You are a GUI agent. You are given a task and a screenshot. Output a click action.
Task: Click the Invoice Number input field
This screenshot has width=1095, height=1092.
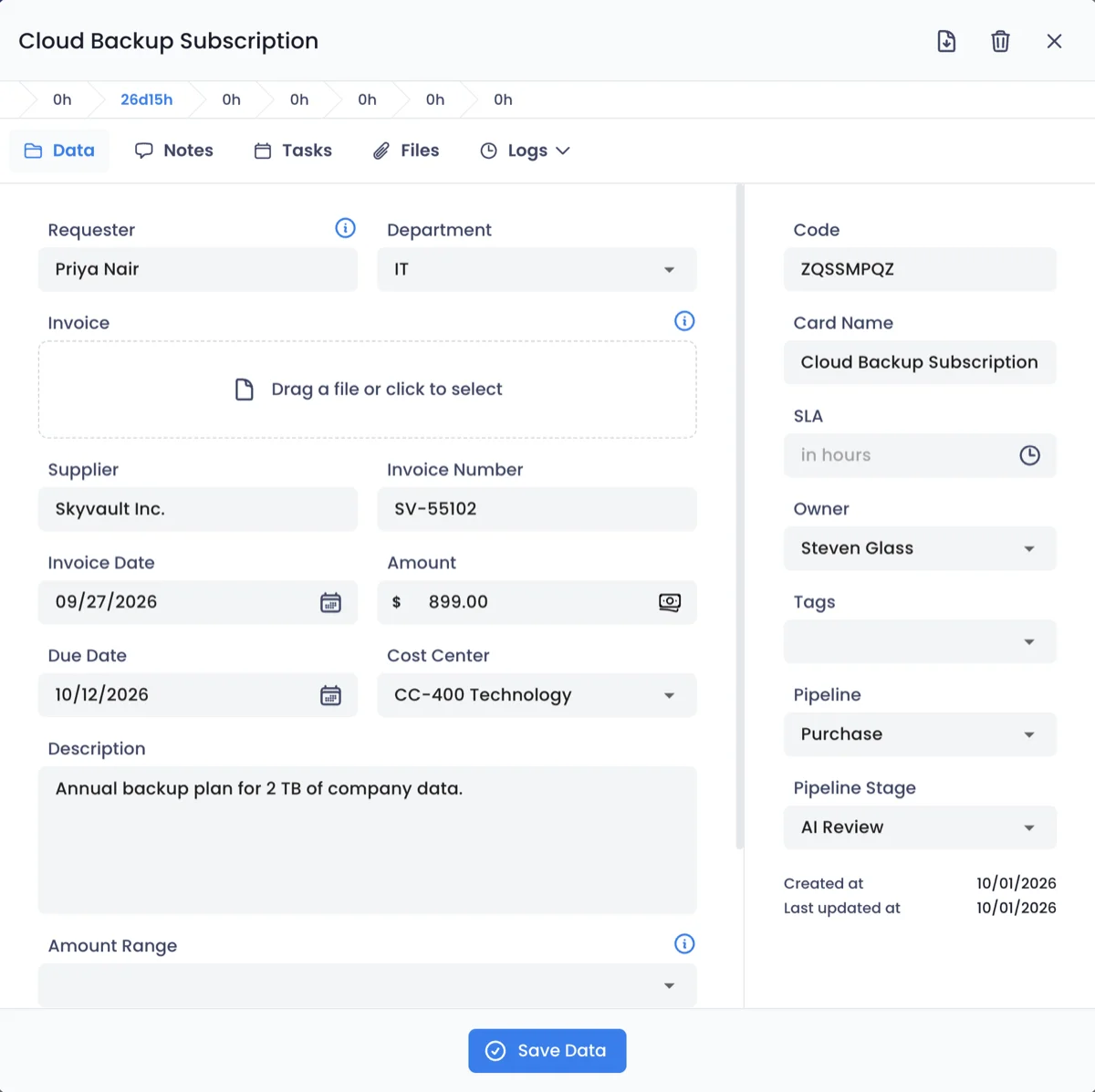pyautogui.click(x=537, y=509)
